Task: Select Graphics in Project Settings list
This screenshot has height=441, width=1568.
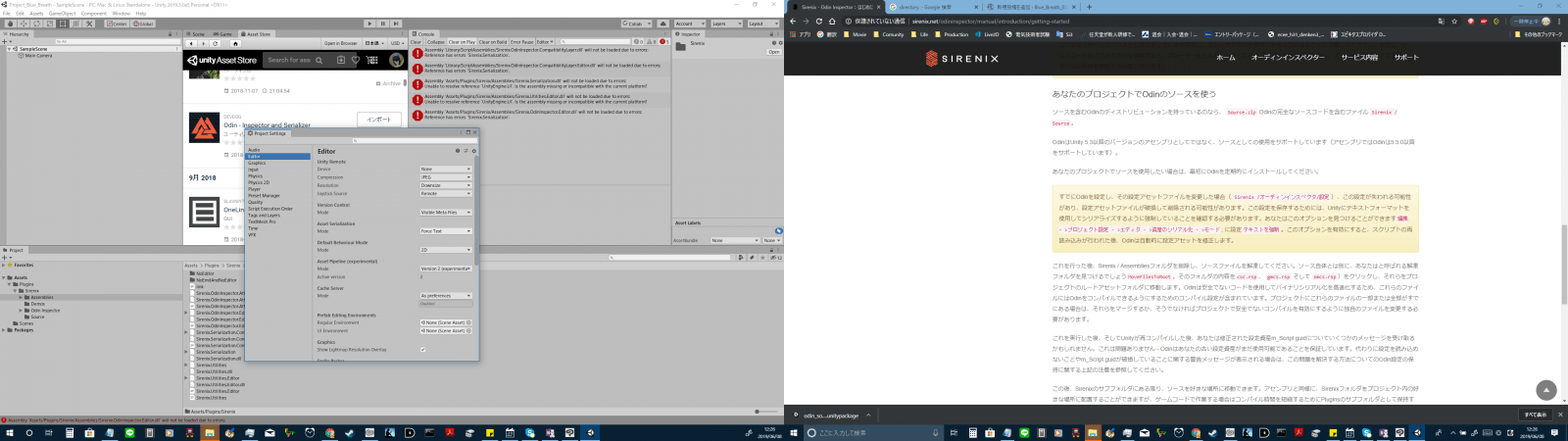Action: (257, 163)
